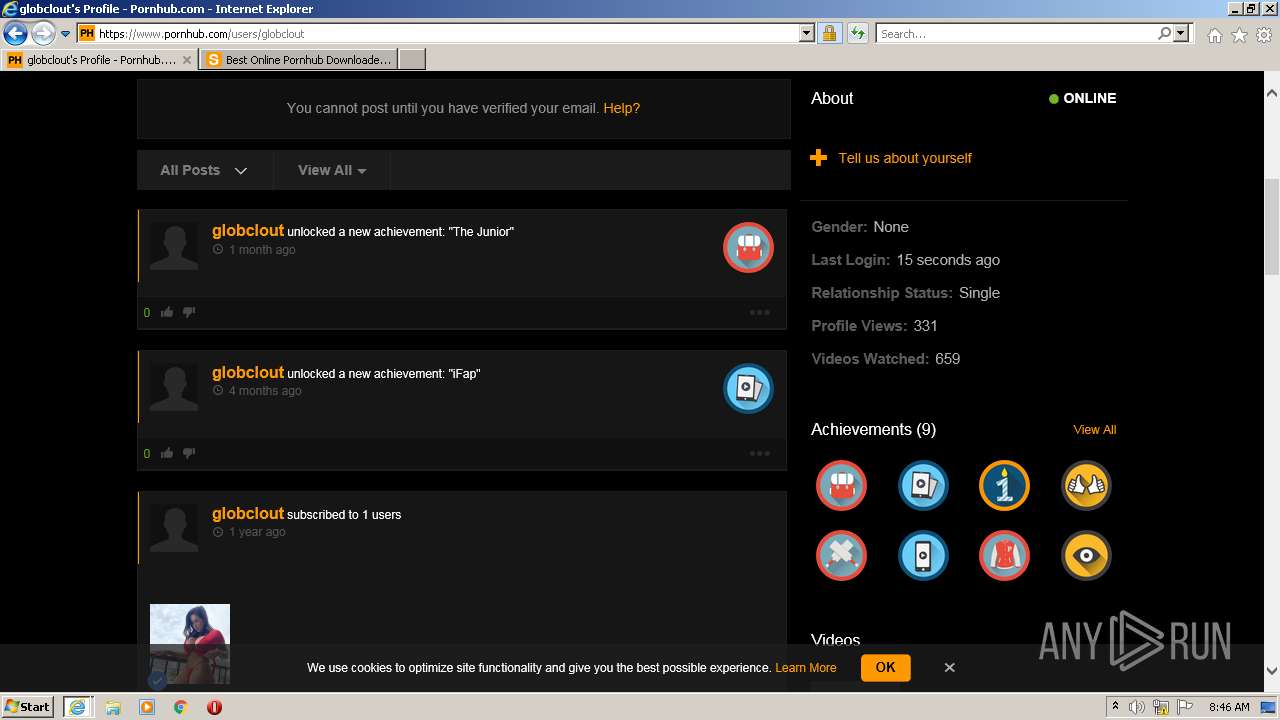Viewport: 1280px width, 720px height.
Task: Open the search provider dropdown arrow
Action: [x=1181, y=34]
